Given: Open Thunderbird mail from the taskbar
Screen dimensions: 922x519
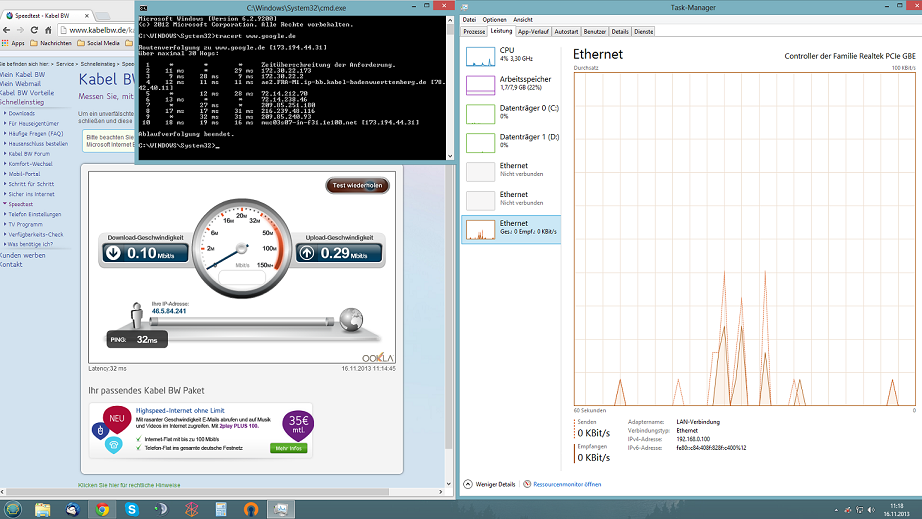Looking at the screenshot, I should coord(73,509).
